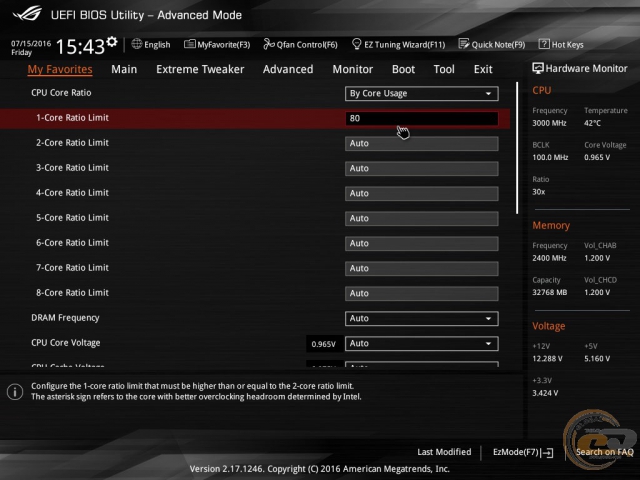This screenshot has height=480, width=640.
Task: Select the 8-Core Ratio Limit field
Action: [422, 293]
